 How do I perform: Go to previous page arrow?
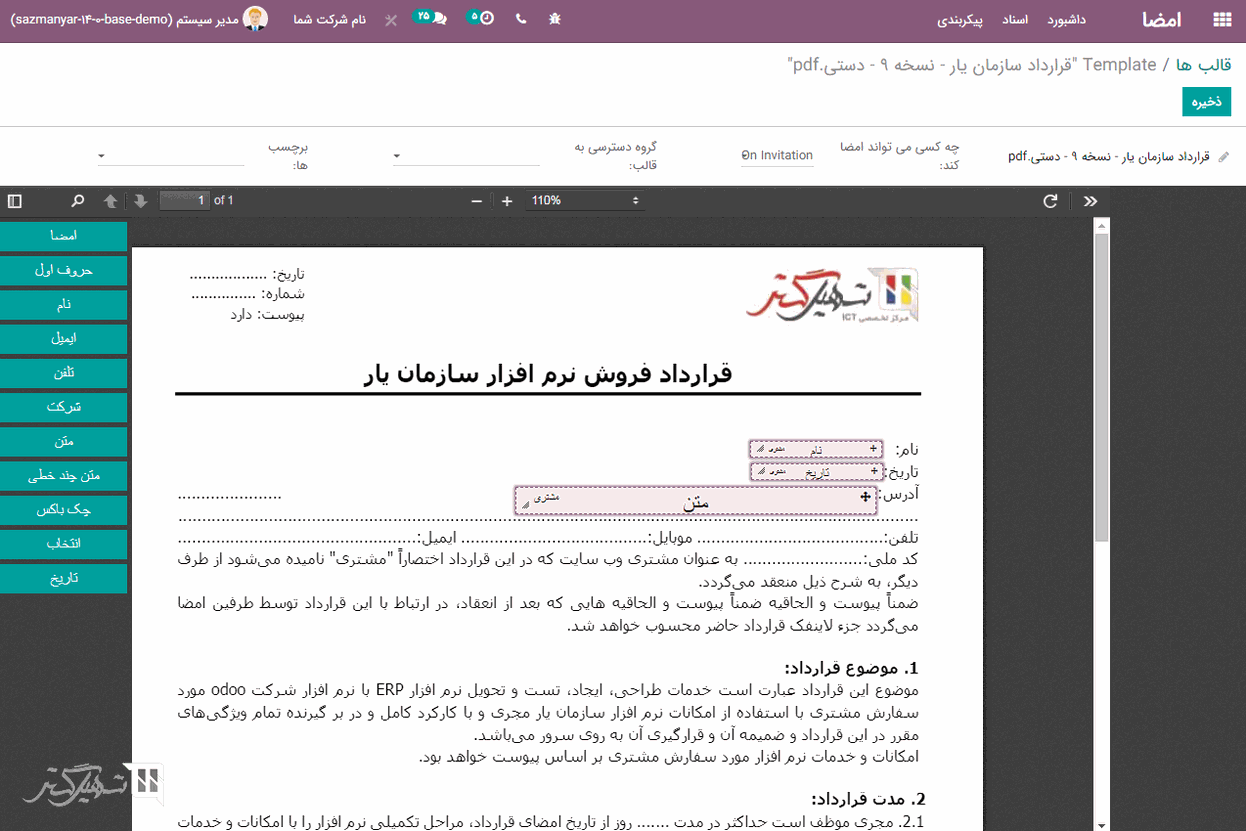point(110,201)
